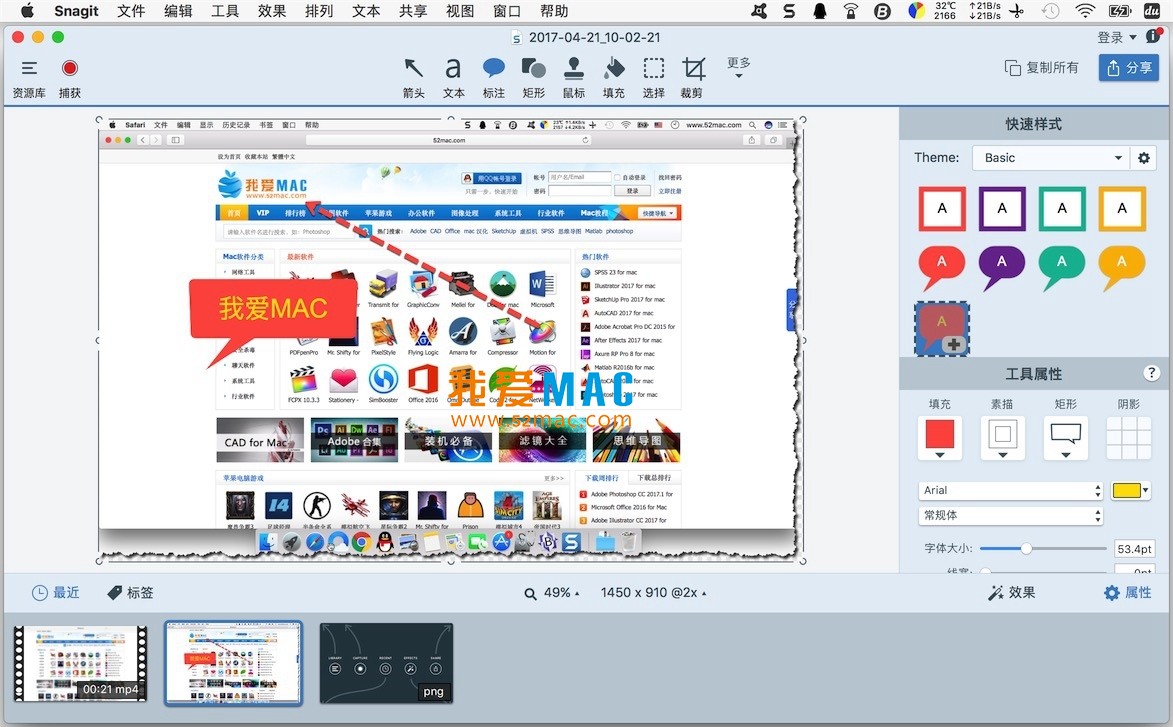Select the Callout (标注) tool
The image size is (1173, 727).
(x=494, y=79)
